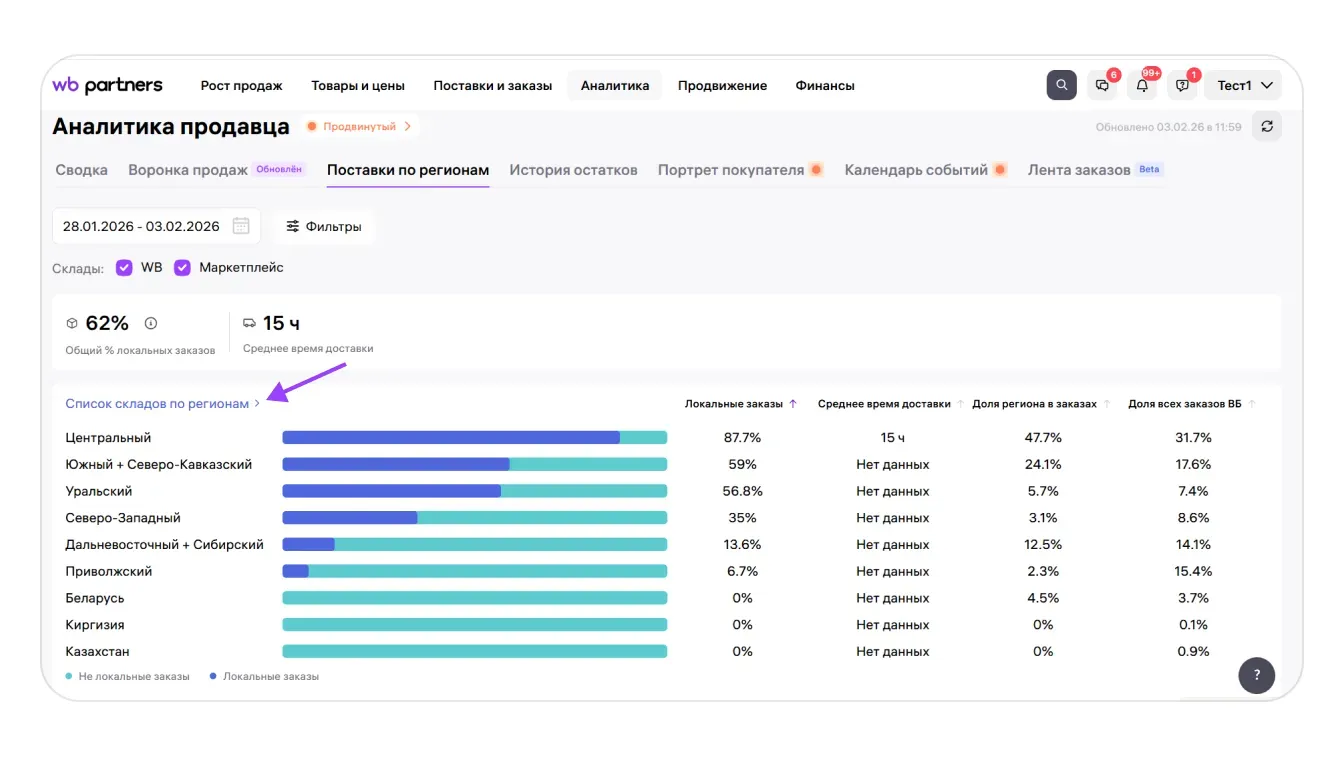This screenshot has width=1344, height=764.
Task: Expand the Продвинутый plan chevron
Action: click(408, 127)
